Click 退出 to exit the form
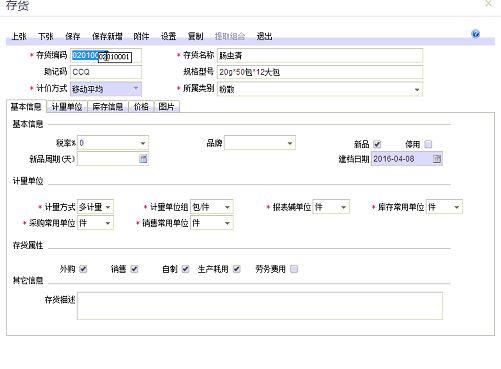Viewport: 501px width, 369px height. (264, 36)
